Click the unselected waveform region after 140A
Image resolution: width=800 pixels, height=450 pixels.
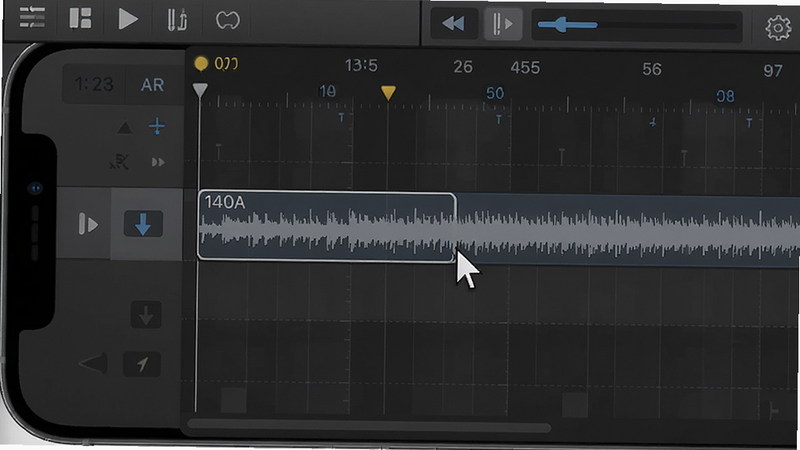[x=628, y=230]
